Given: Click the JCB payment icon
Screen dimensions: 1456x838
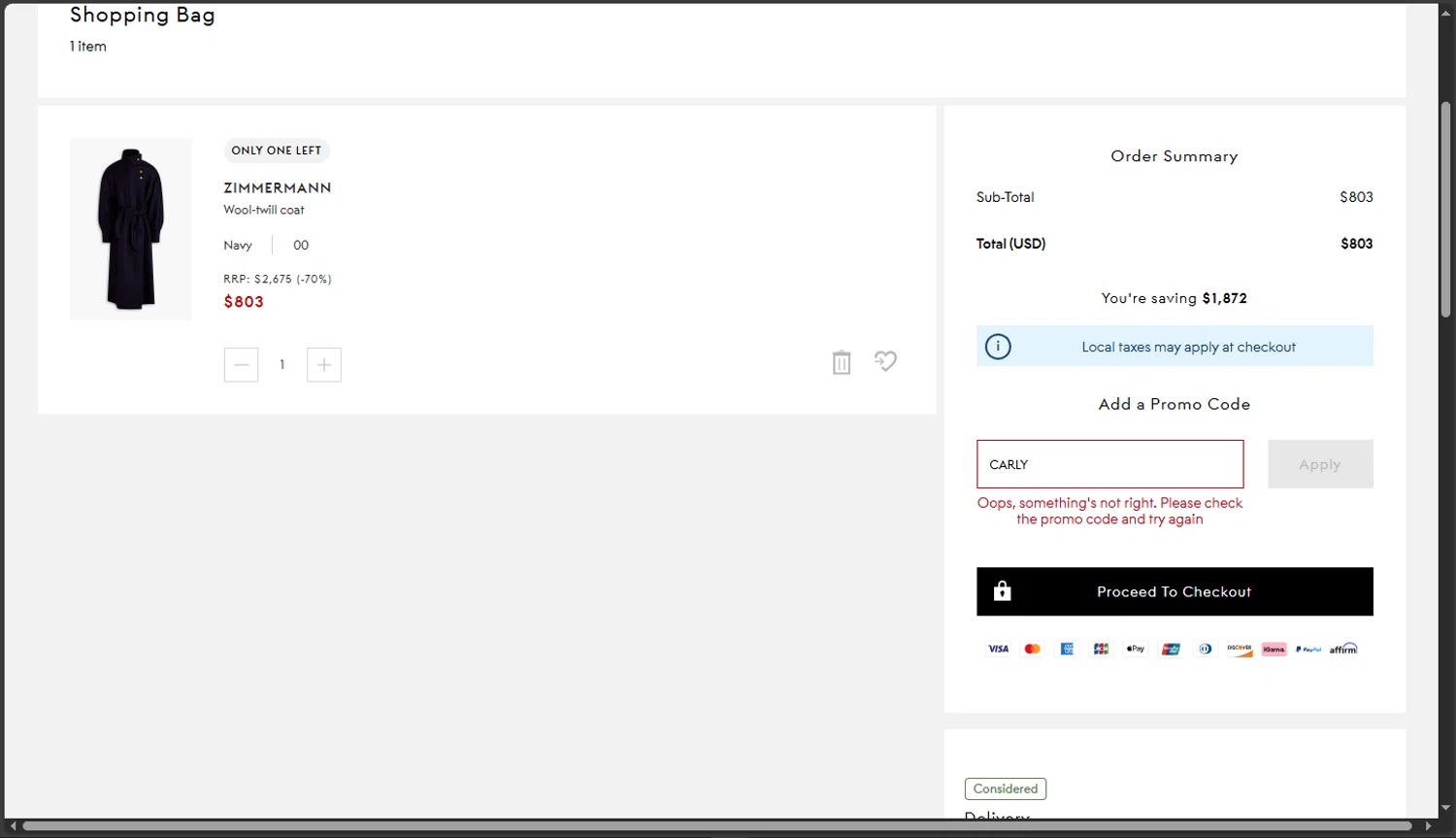Looking at the screenshot, I should click(1102, 649).
